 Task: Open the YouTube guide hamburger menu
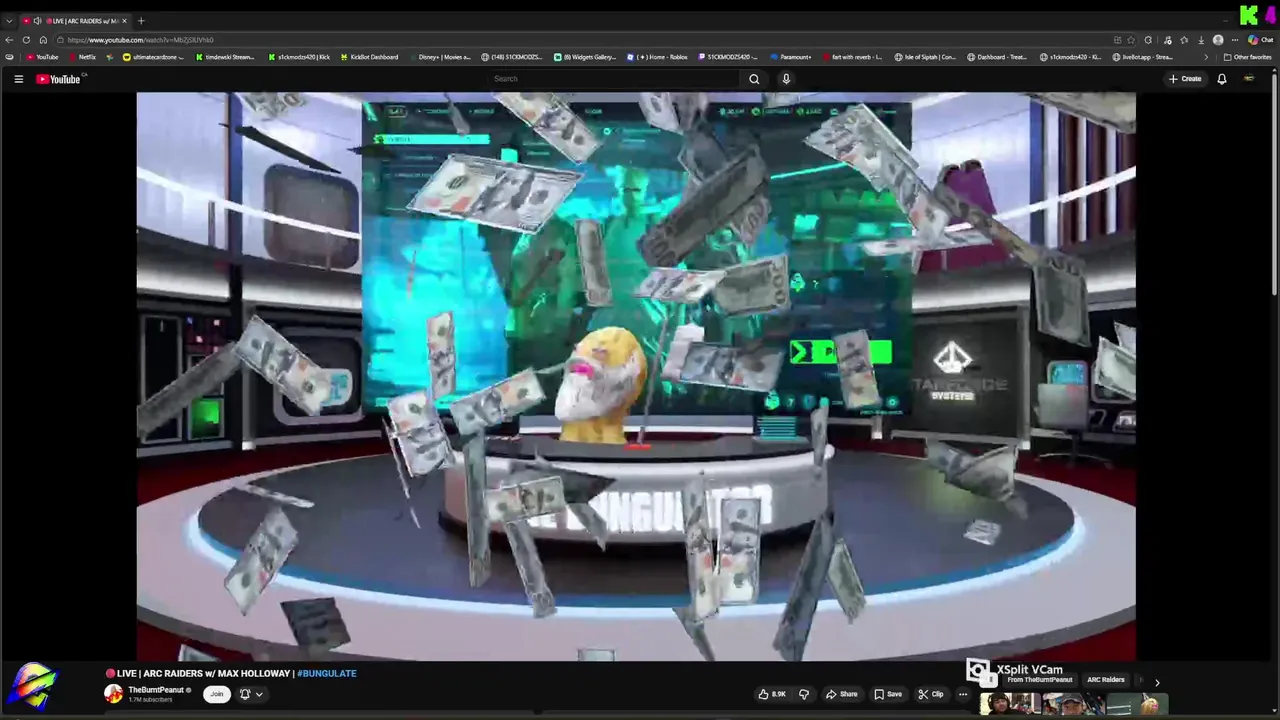18,79
